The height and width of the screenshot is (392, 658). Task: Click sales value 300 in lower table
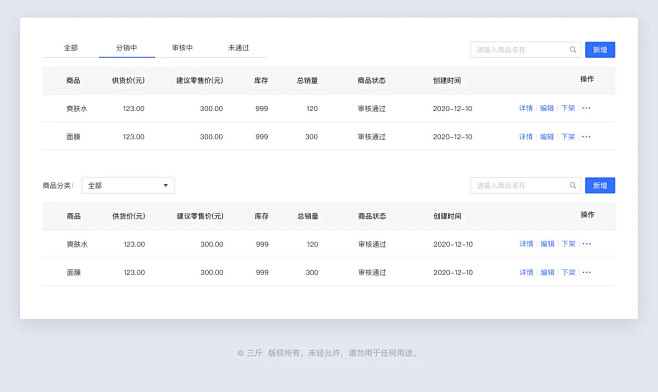312,272
